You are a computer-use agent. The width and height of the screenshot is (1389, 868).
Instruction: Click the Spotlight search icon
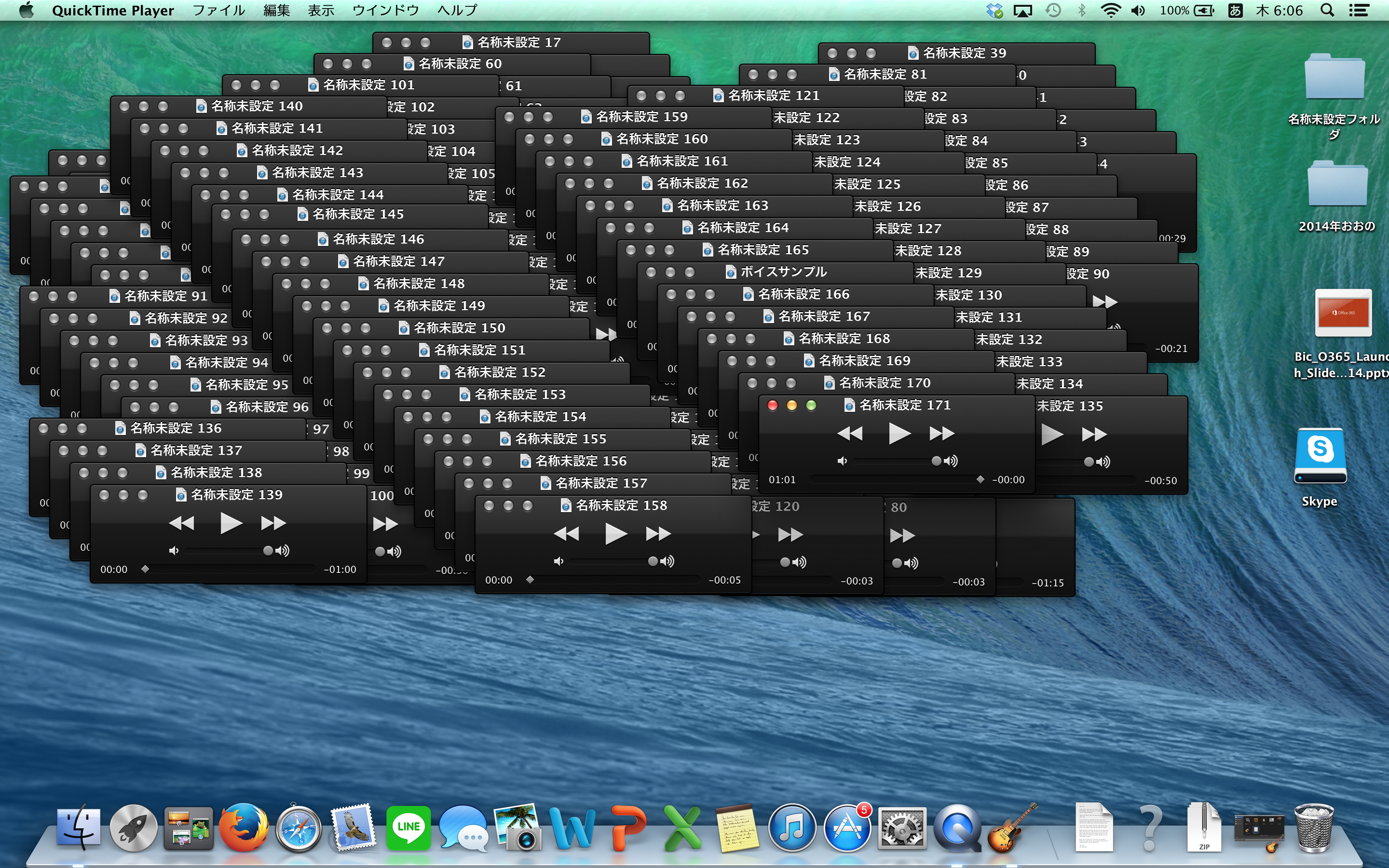[1327, 10]
